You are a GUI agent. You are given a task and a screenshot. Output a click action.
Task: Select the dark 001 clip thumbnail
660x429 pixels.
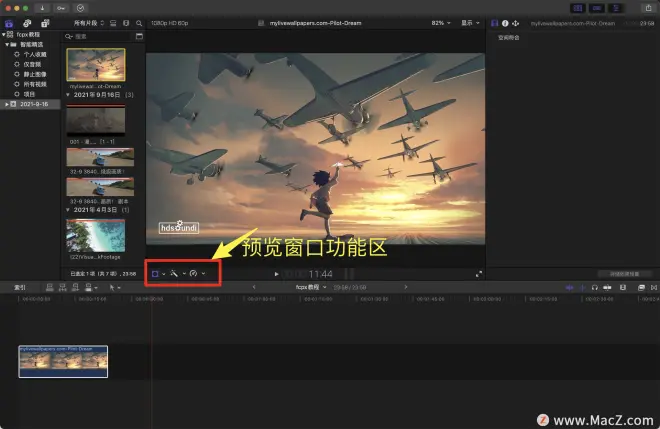(96, 120)
